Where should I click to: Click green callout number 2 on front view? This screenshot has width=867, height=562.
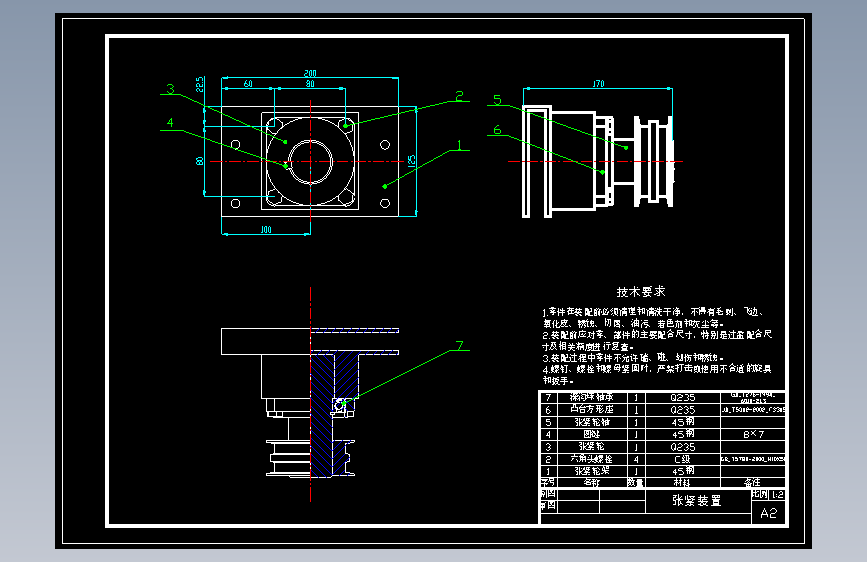(x=459, y=96)
